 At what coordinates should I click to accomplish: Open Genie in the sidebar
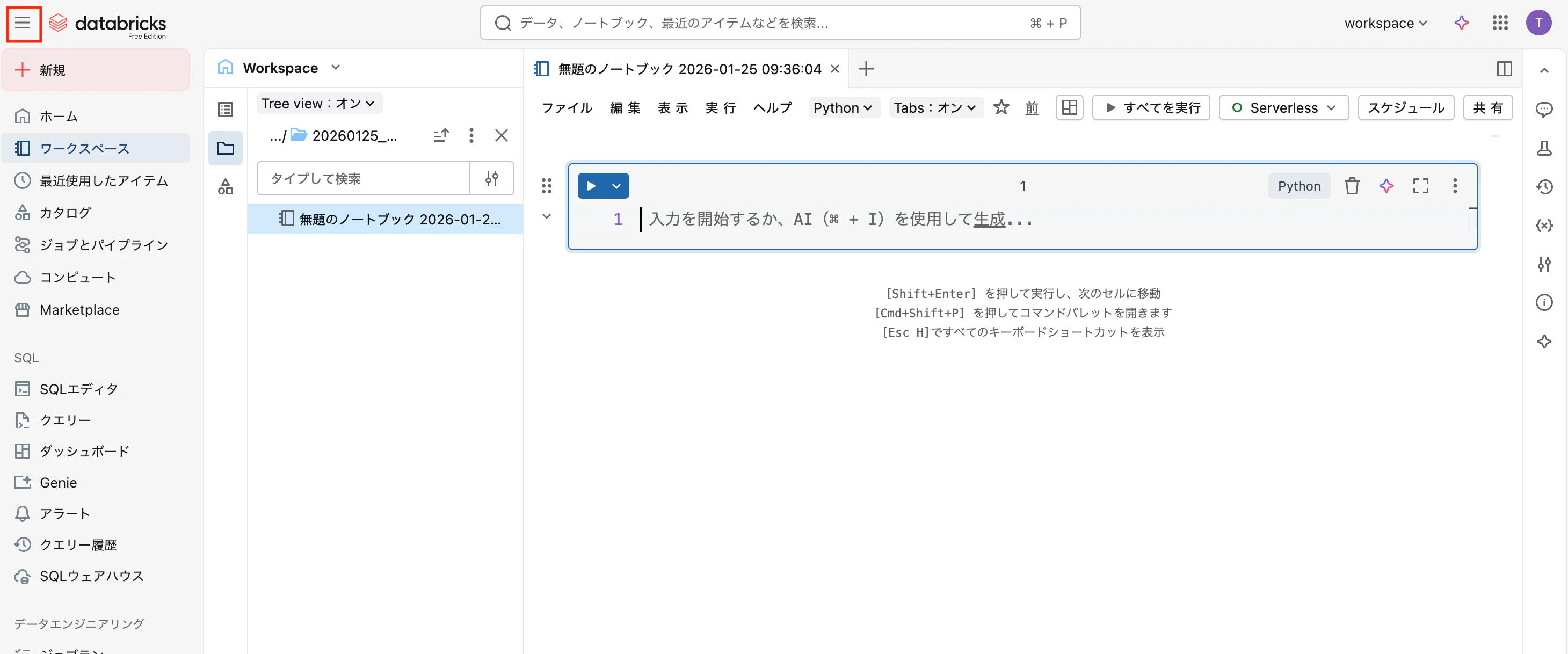96,482
